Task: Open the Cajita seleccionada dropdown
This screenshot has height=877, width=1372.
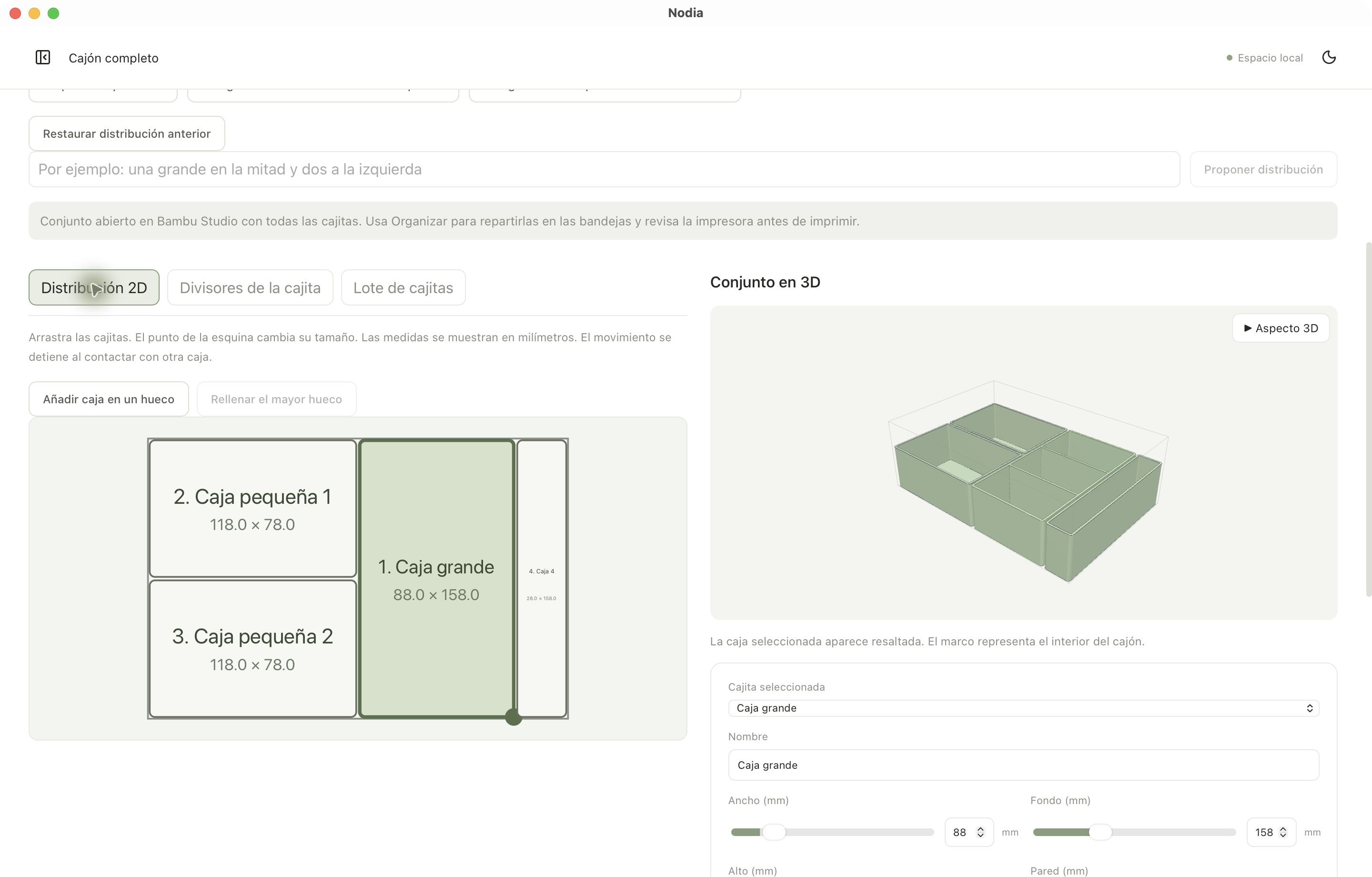Action: 1023,708
